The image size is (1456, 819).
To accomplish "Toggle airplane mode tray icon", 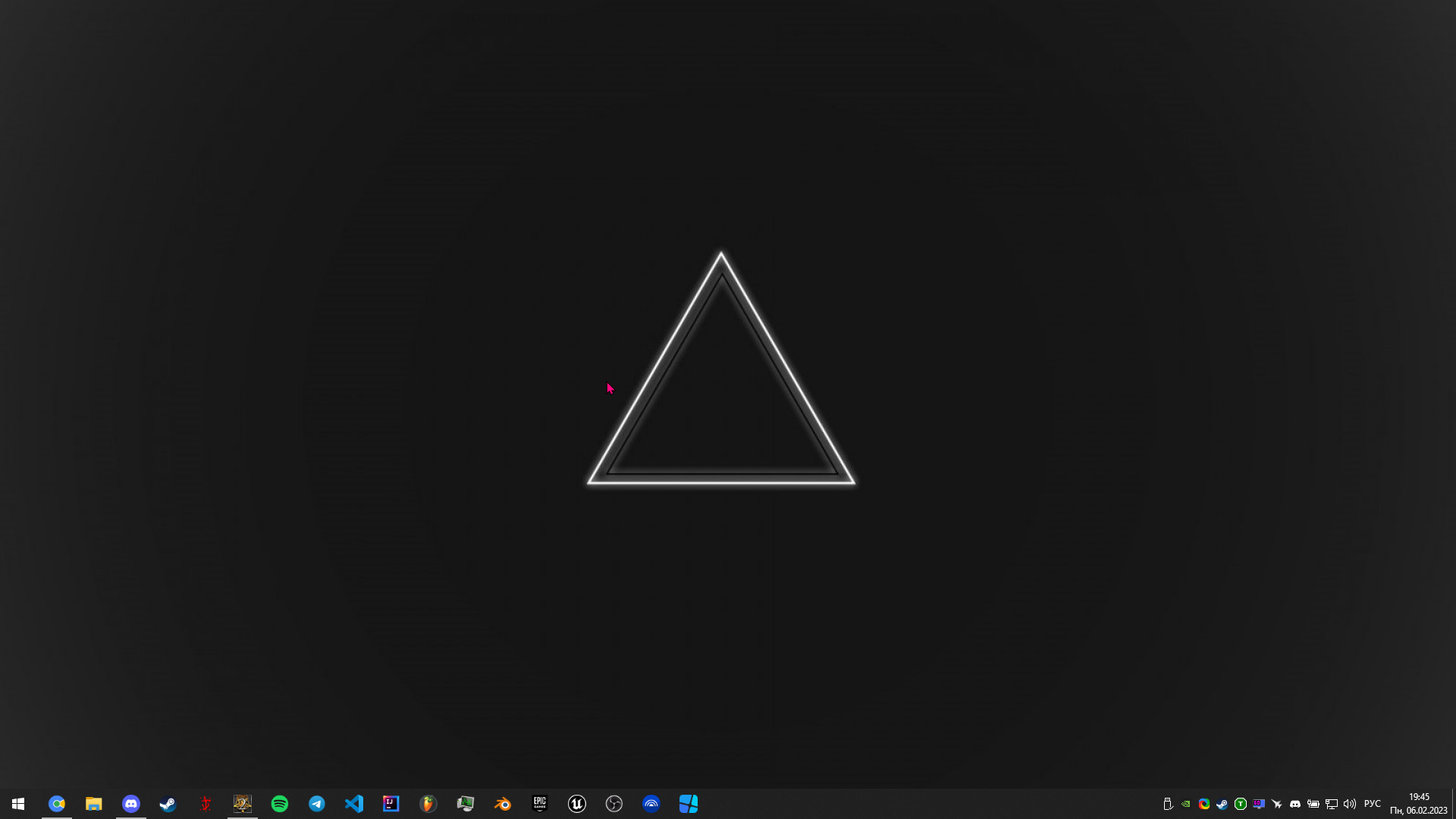I will point(1277,804).
